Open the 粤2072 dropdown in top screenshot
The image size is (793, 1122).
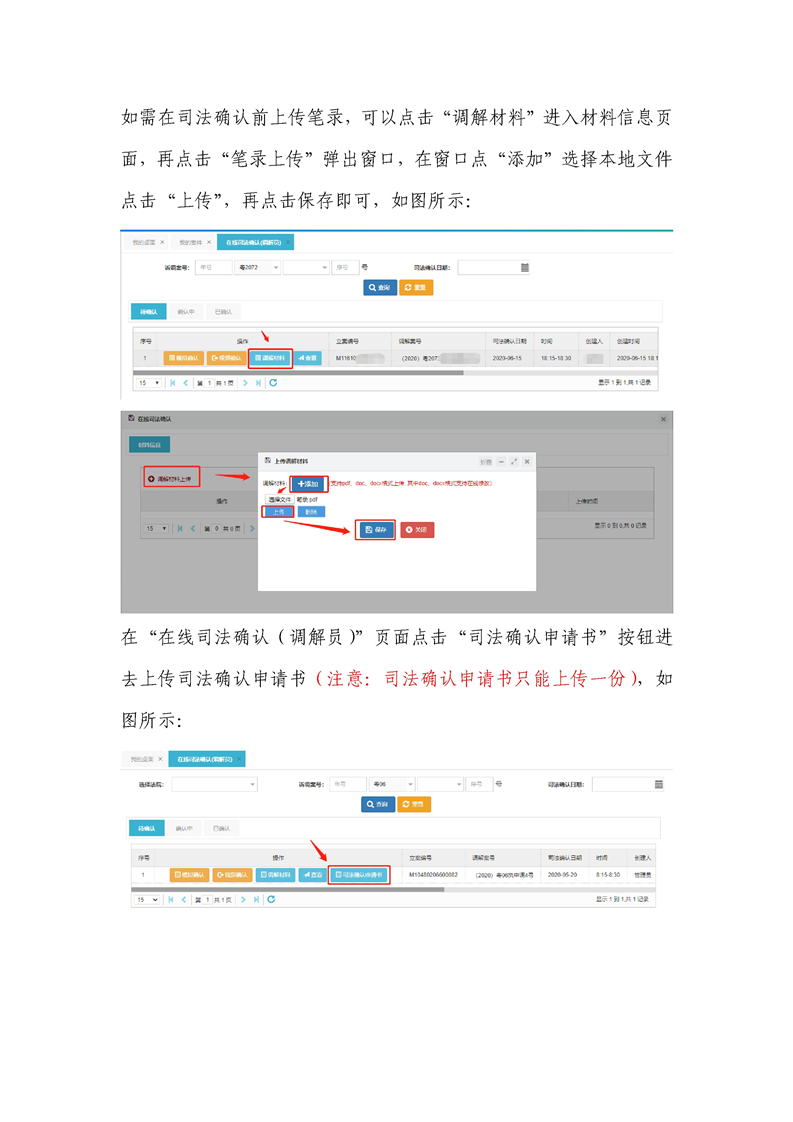(x=258, y=268)
